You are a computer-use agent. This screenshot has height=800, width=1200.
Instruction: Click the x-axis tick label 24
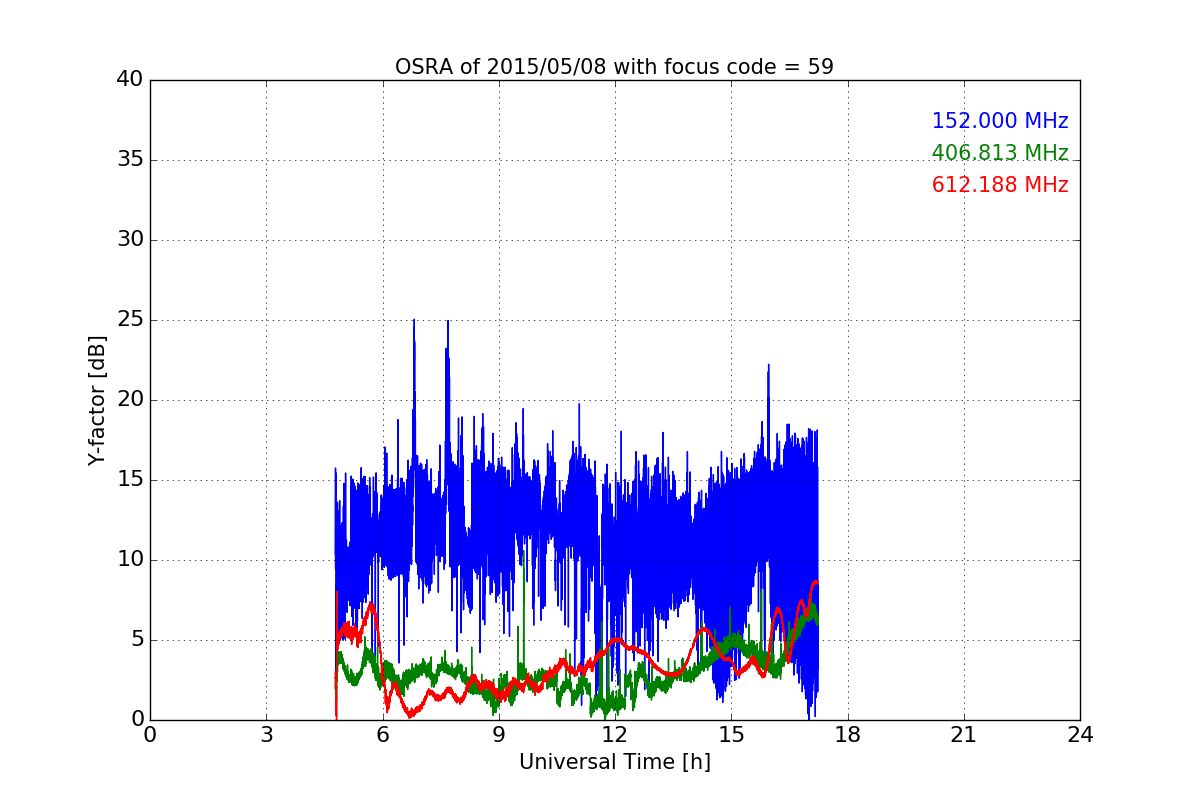click(1080, 735)
